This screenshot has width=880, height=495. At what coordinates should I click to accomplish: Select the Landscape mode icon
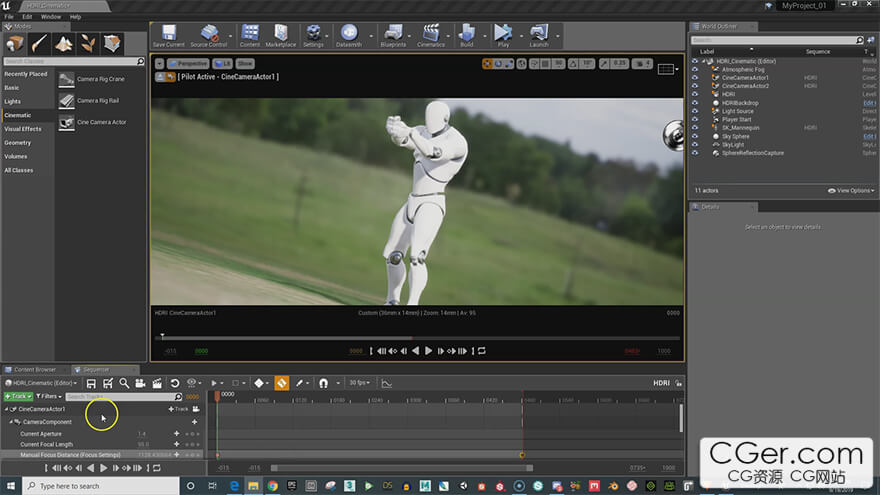(63, 43)
